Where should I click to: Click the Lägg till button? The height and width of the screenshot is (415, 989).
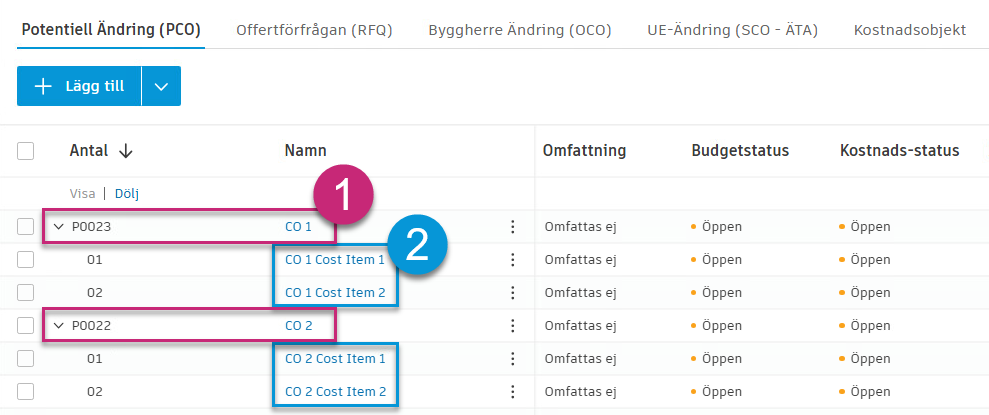80,86
